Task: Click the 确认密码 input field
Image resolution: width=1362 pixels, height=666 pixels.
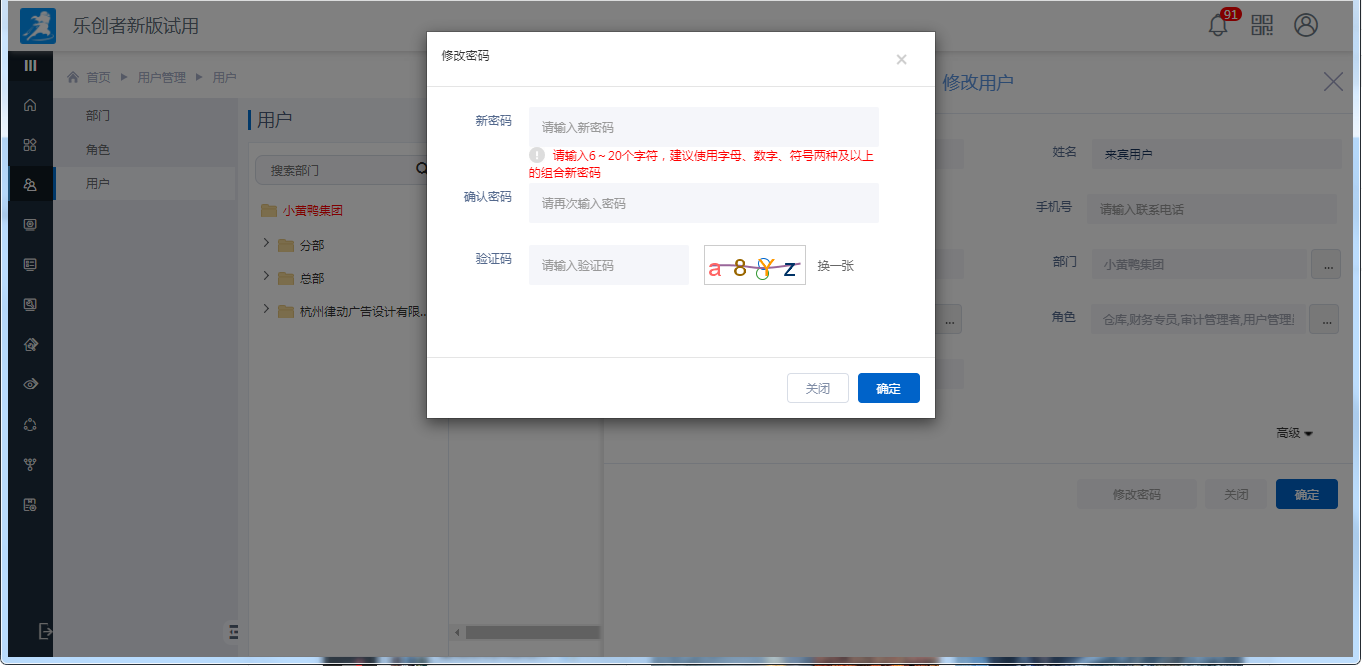Action: (x=703, y=203)
